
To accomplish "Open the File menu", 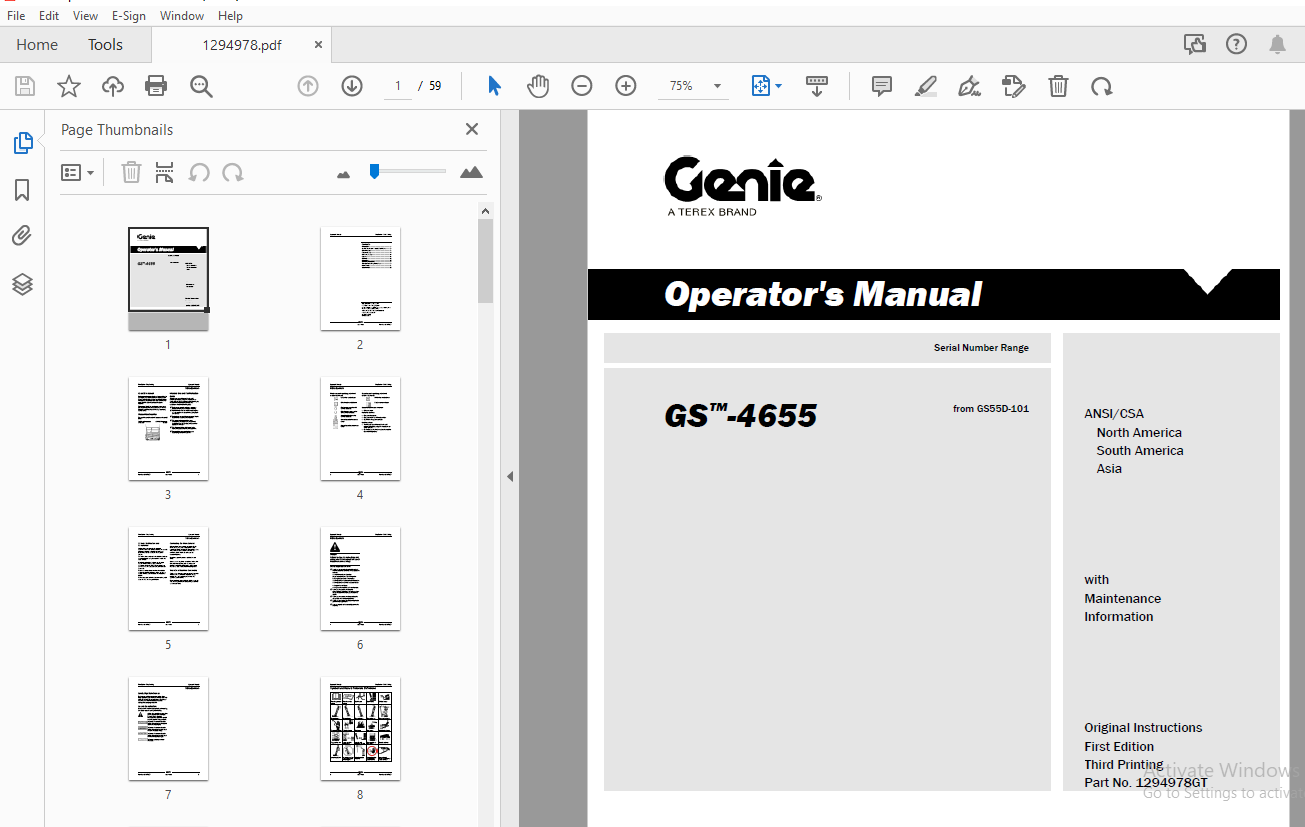I will point(16,16).
